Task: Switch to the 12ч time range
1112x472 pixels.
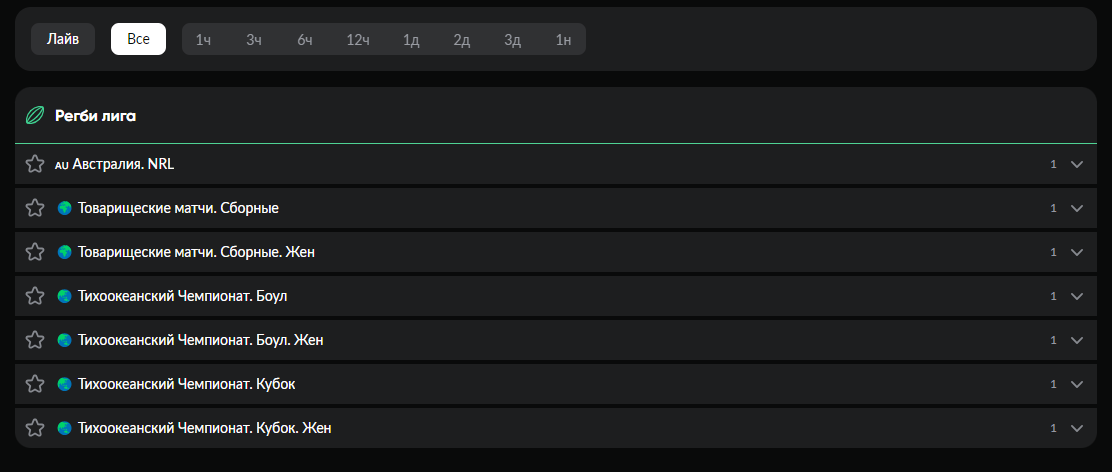Action: tap(358, 39)
